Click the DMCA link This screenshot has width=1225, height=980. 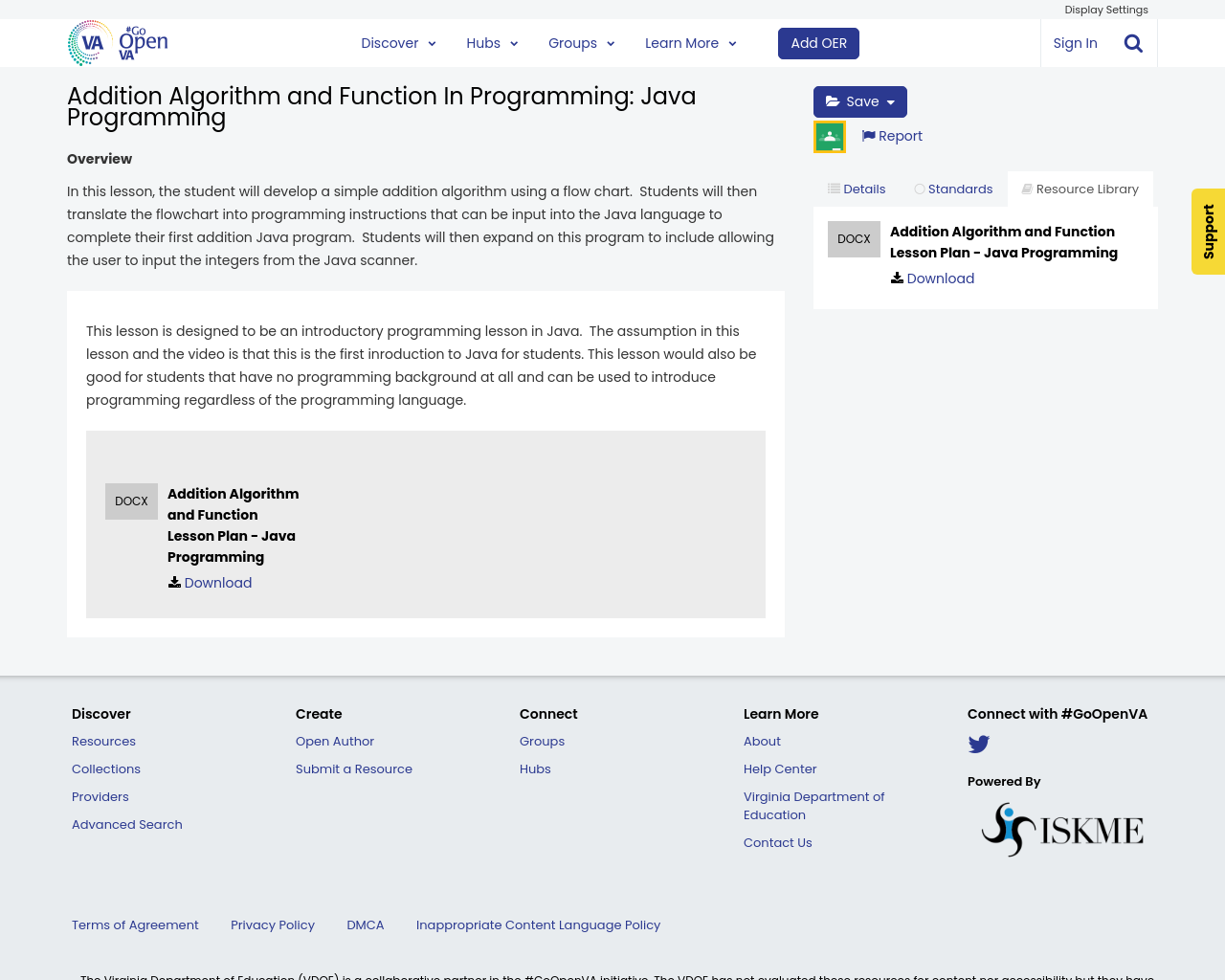tap(365, 925)
